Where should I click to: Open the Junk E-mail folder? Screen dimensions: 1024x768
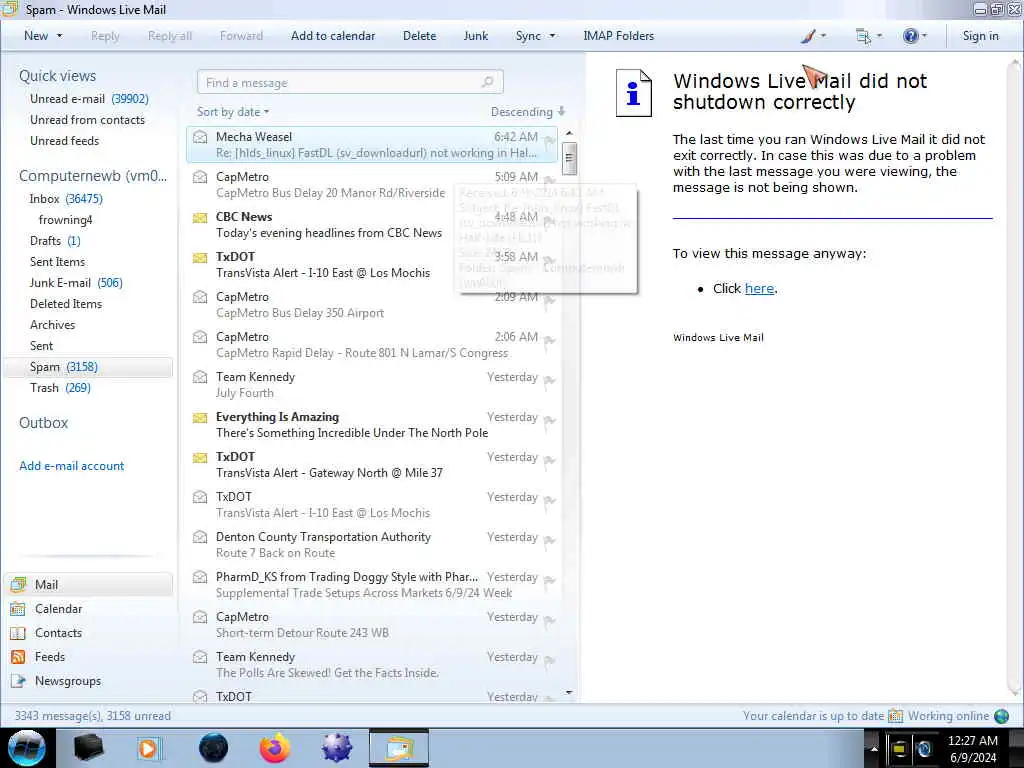click(x=76, y=283)
